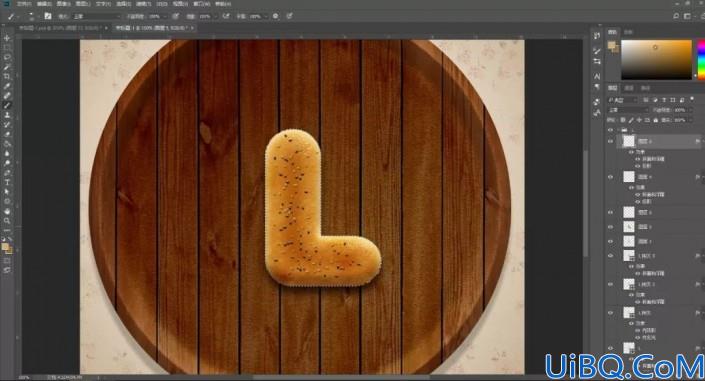
Task: Click the rainbow hue slider strip
Action: coord(701,59)
